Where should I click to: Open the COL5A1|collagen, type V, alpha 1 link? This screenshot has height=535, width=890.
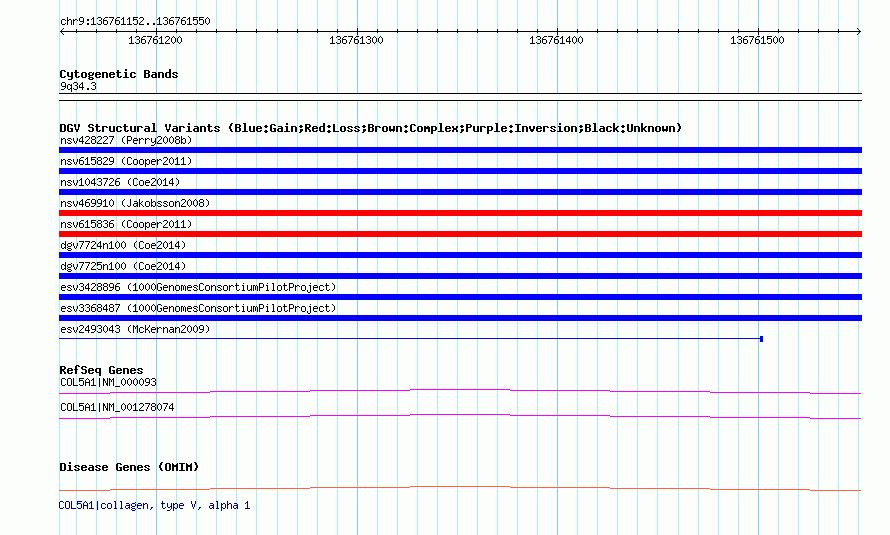click(x=154, y=505)
